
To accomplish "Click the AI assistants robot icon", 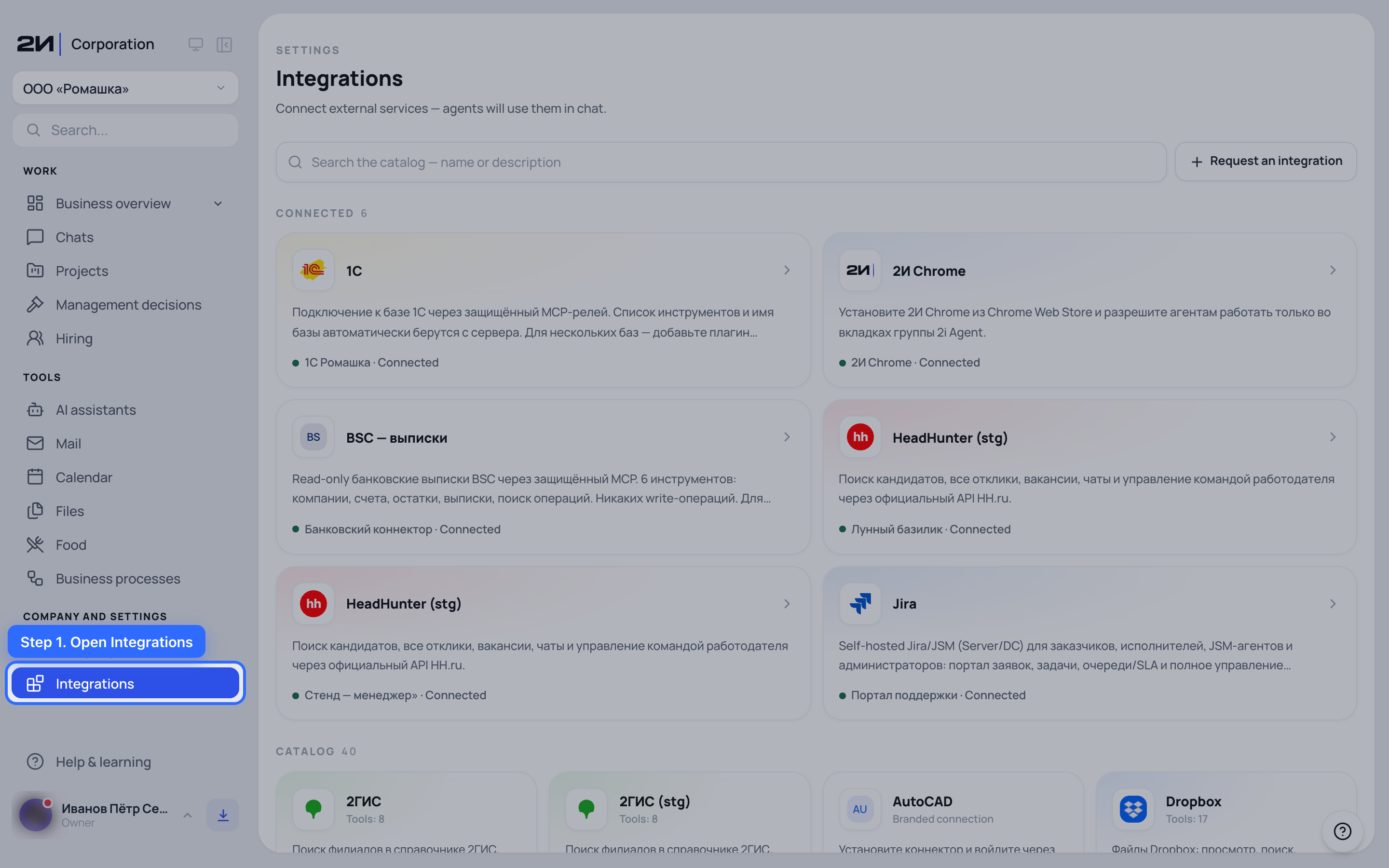I will click(x=35, y=410).
